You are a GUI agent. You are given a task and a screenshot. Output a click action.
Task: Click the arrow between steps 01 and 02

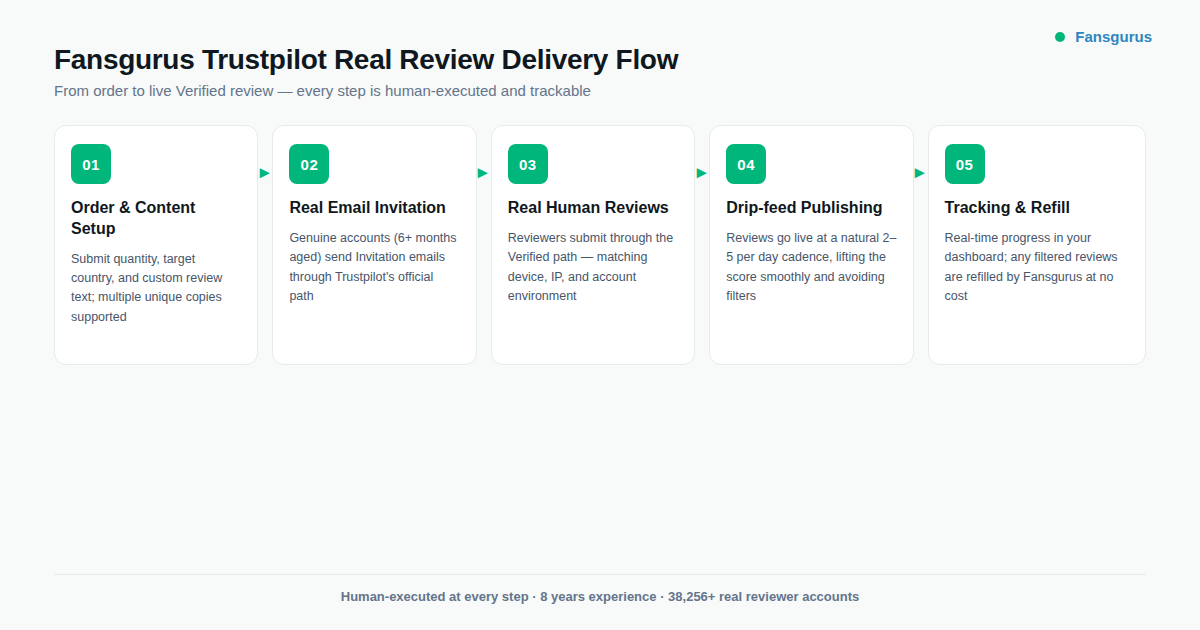[x=264, y=173]
